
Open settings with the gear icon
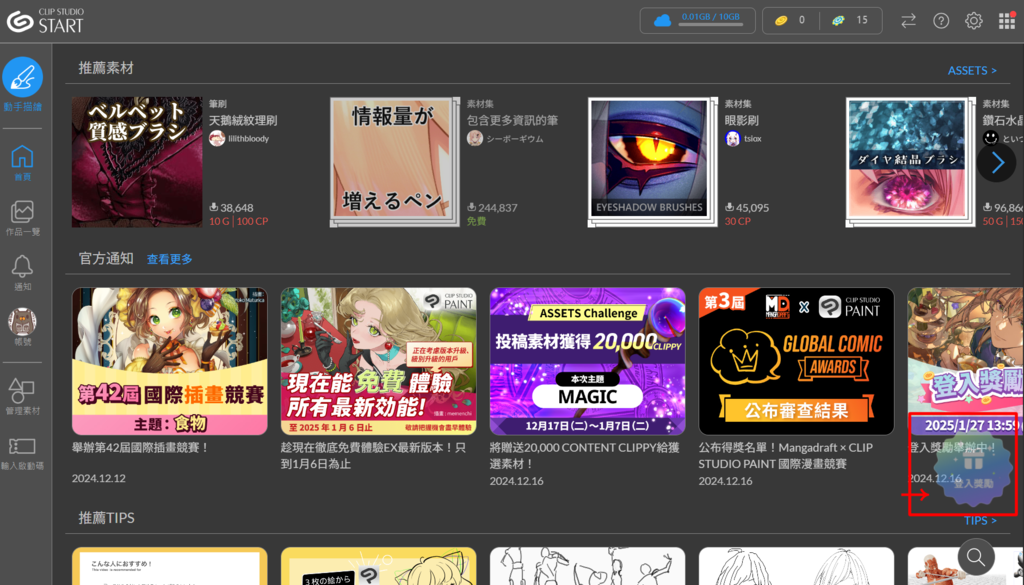[x=974, y=21]
